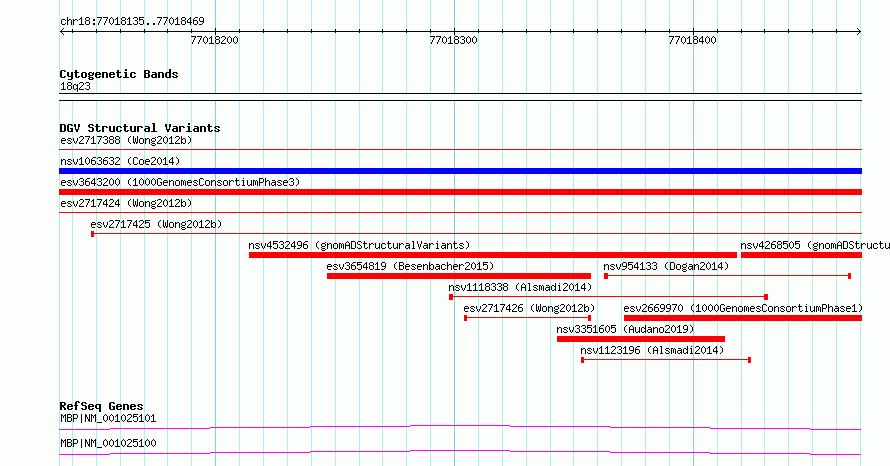The image size is (890, 466).
Task: Click the esv2717425 variant start marker
Action: [93, 234]
